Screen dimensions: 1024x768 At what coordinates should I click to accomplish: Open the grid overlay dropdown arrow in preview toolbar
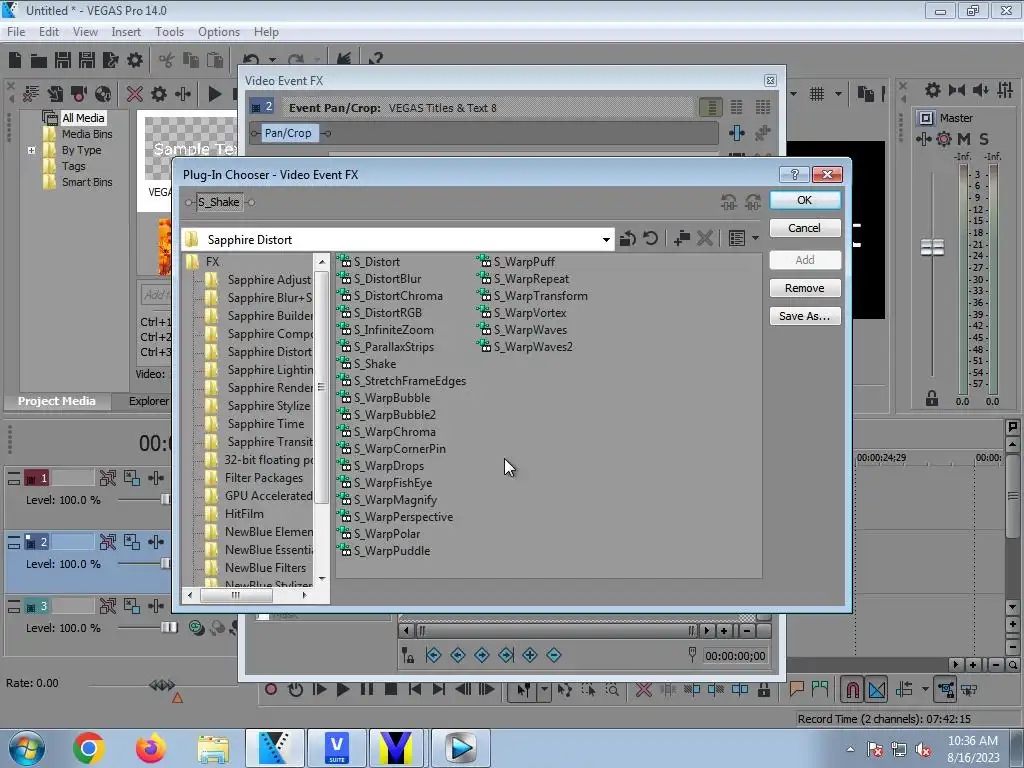coord(838,94)
